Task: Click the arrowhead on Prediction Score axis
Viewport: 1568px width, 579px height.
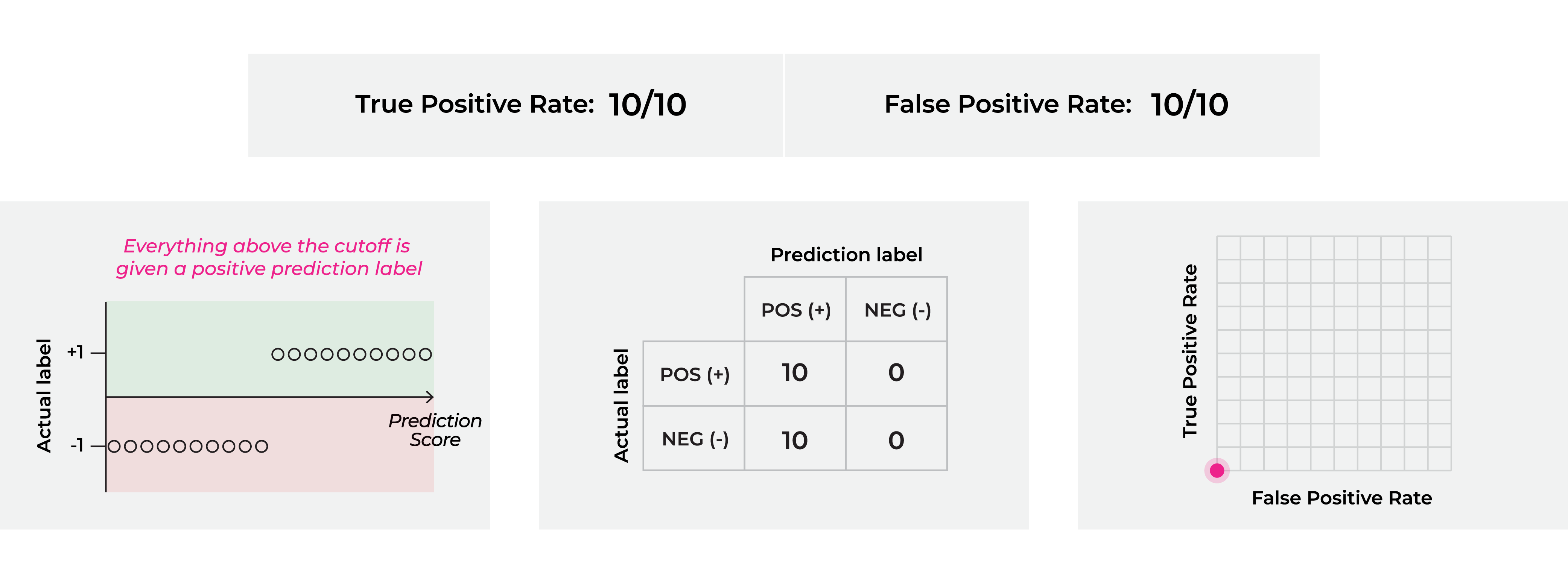Action: point(430,397)
